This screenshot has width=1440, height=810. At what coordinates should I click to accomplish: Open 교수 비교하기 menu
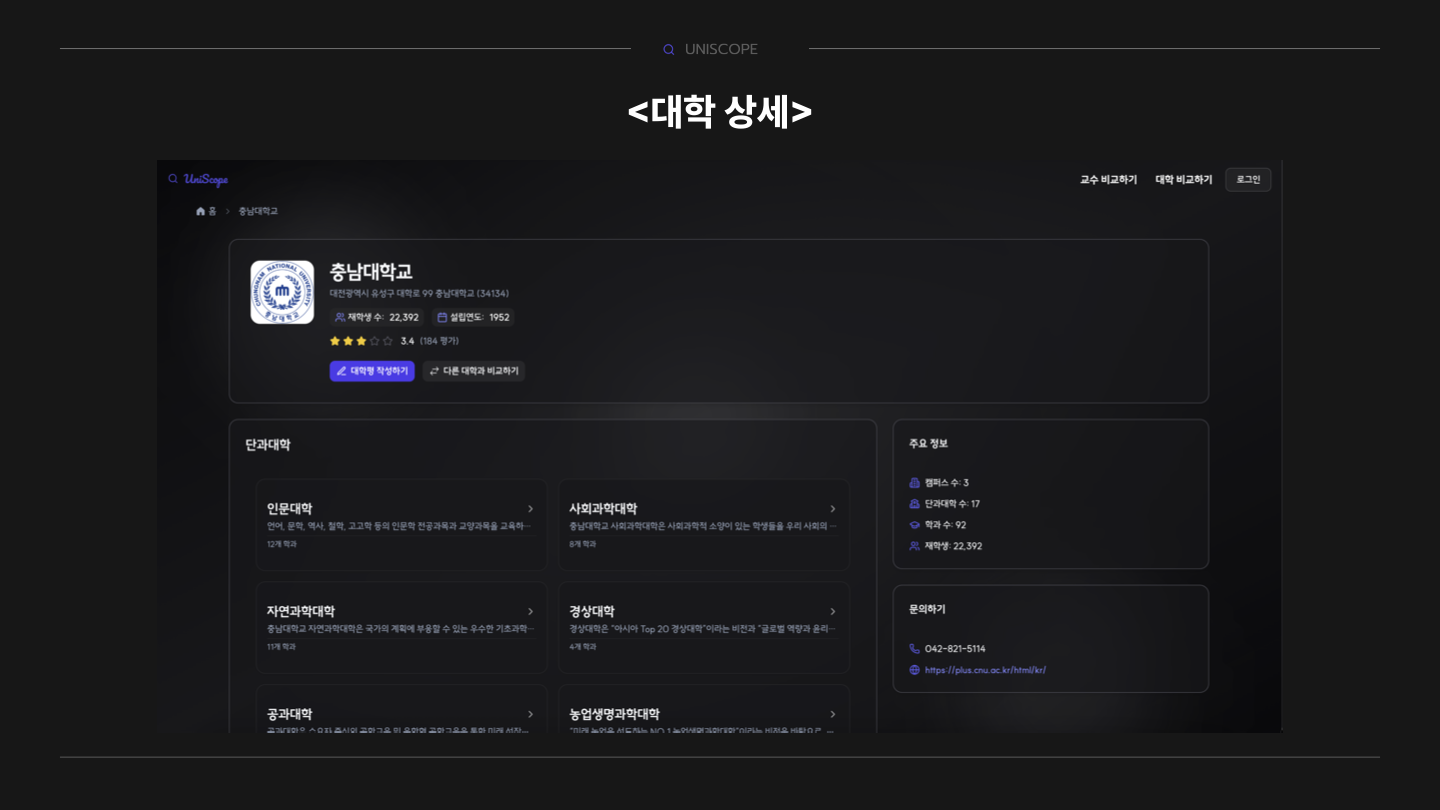tap(1108, 180)
